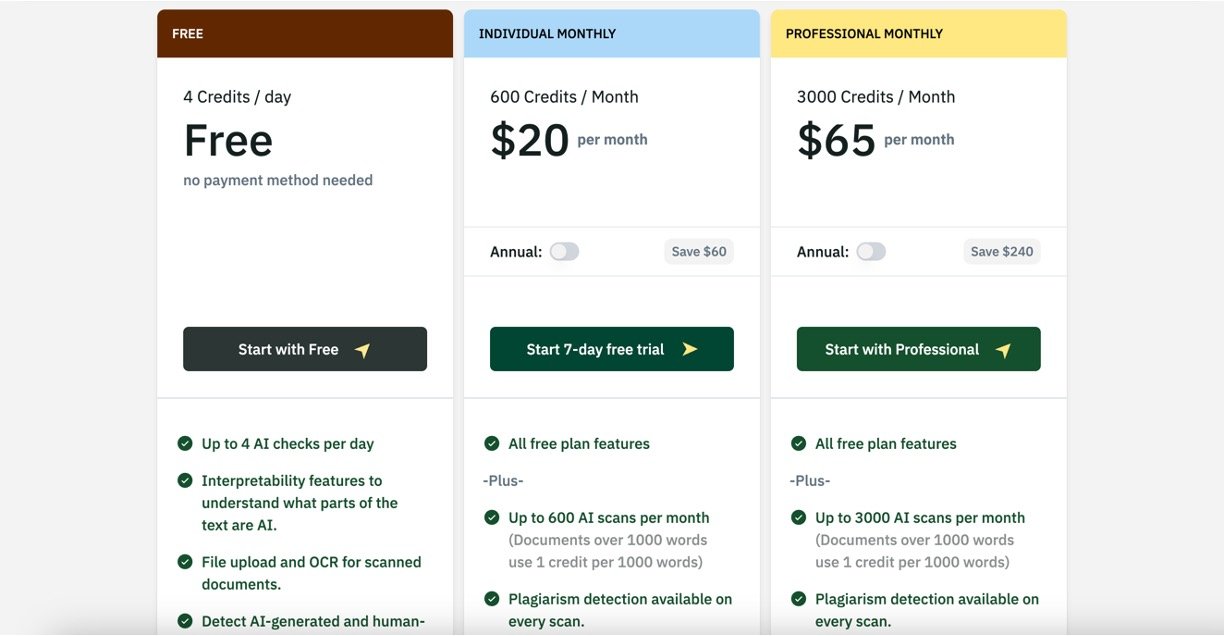
Task: Click the Save $240 badge
Action: pyautogui.click(x=1002, y=251)
